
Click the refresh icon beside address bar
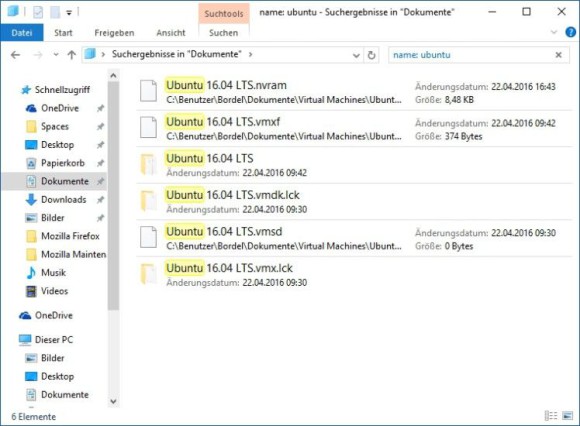coord(371,55)
